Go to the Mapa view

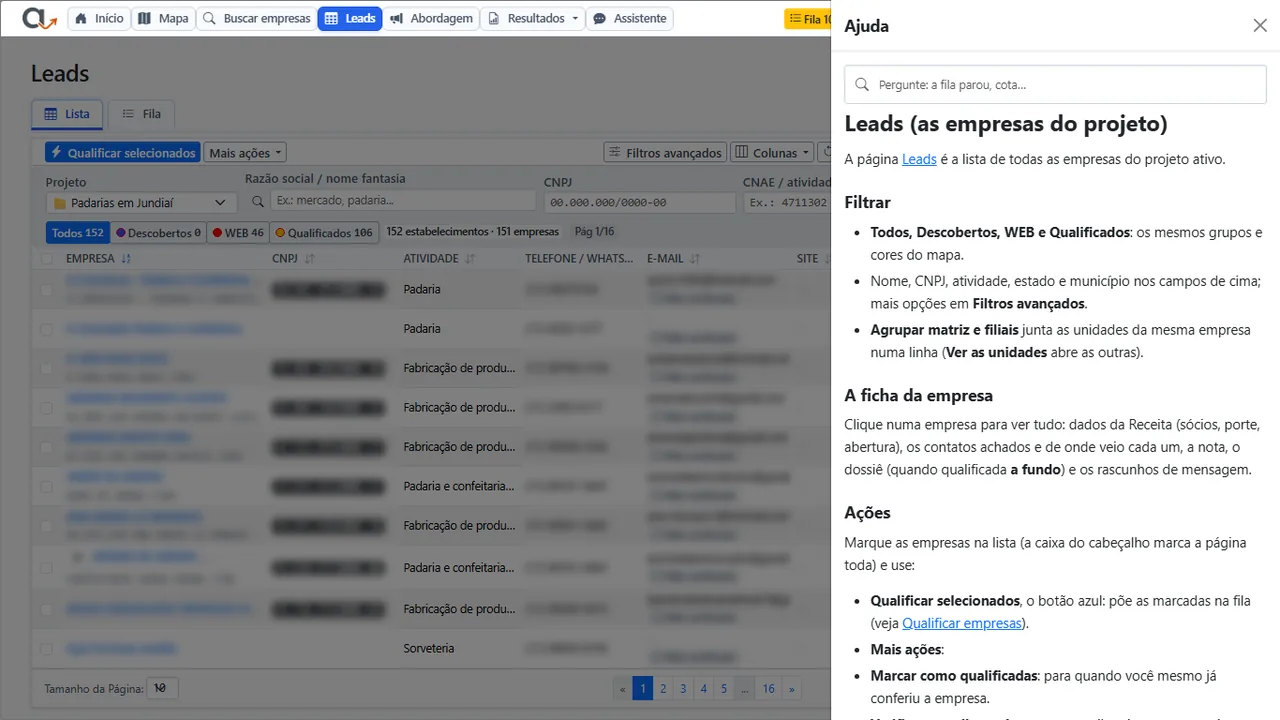pos(163,18)
